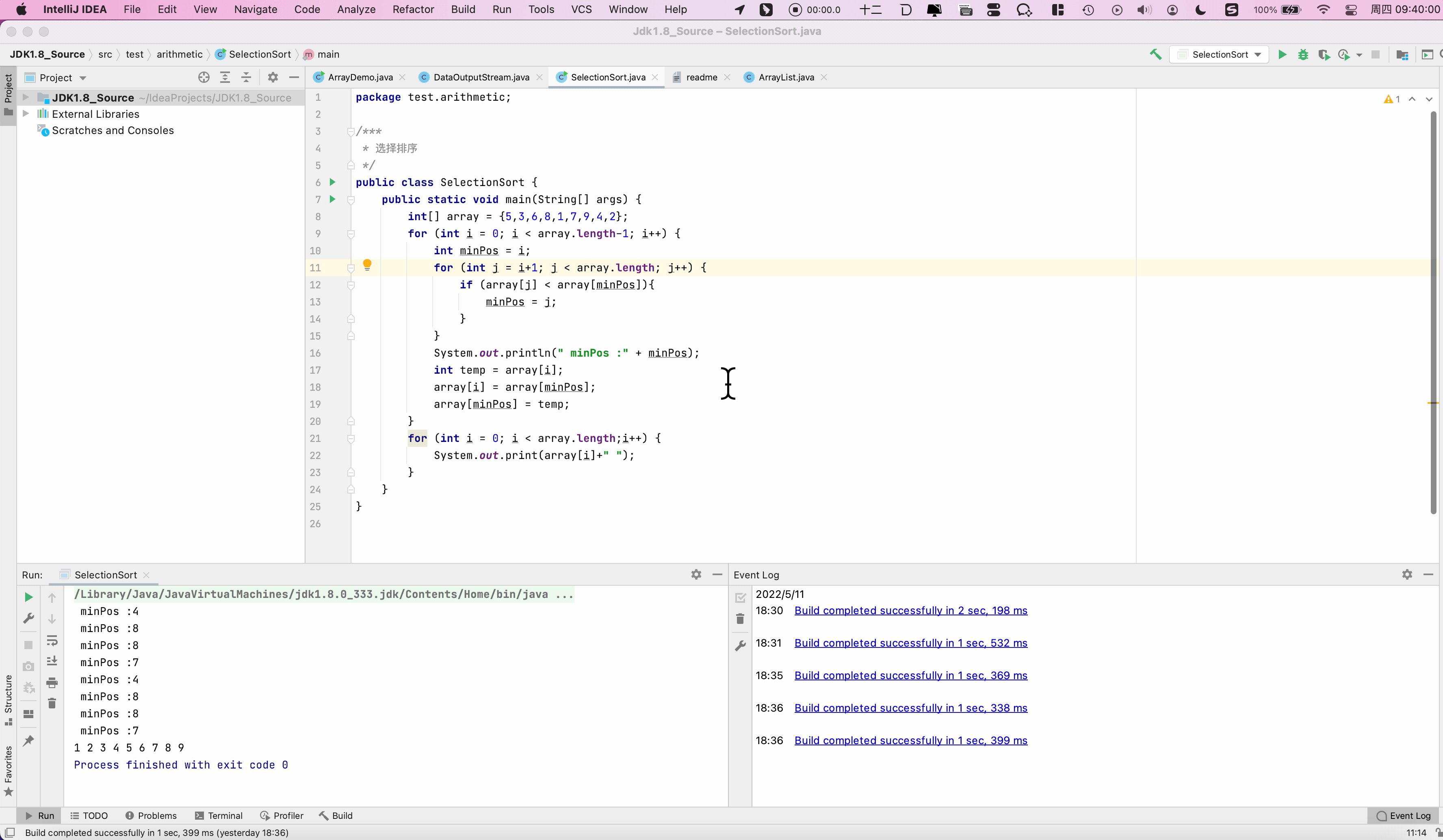
Task: Click the print icon in Run console sidebar
Action: pos(52,682)
